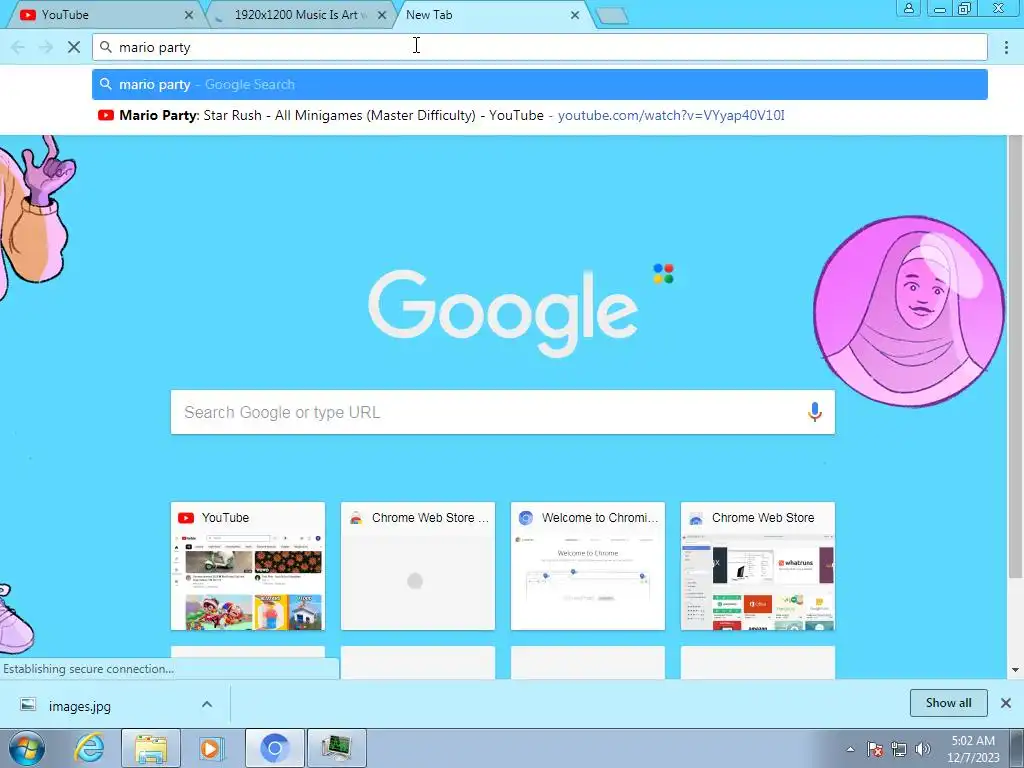
Task: Close the 1920x1200 Music Is Art tab
Action: tap(382, 14)
